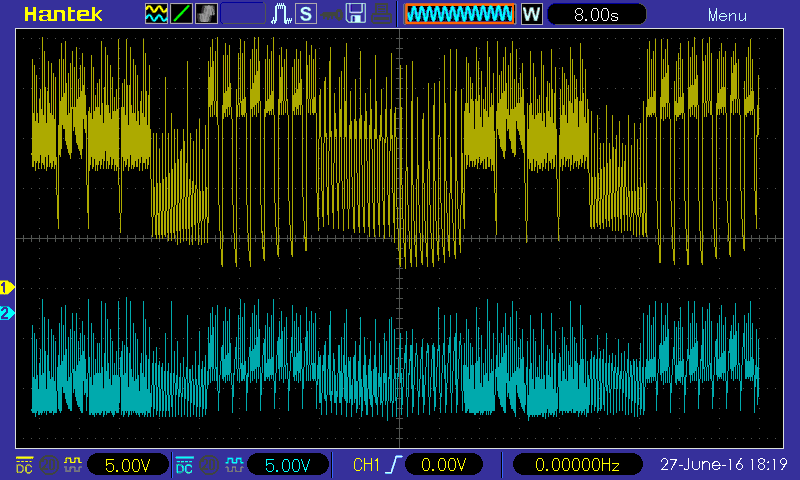Image resolution: width=800 pixels, height=480 pixels.
Task: Click the pulse trigger waveform icon
Action: click(x=281, y=14)
